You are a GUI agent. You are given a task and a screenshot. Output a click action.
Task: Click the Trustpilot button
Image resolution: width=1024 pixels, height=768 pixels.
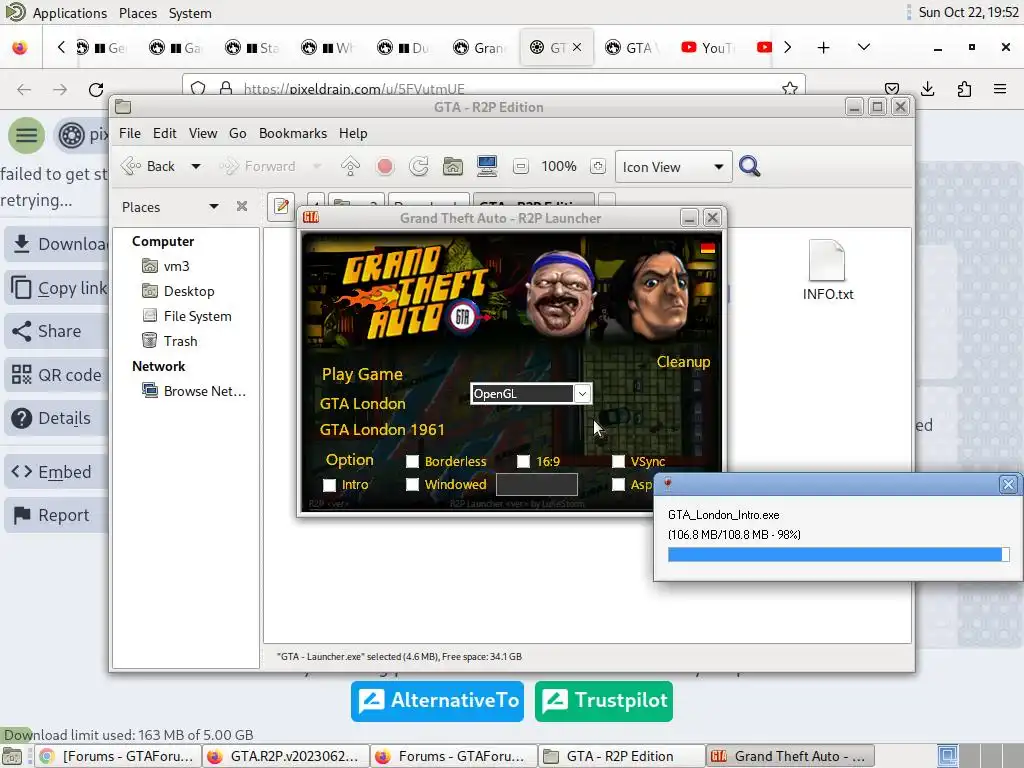click(603, 701)
